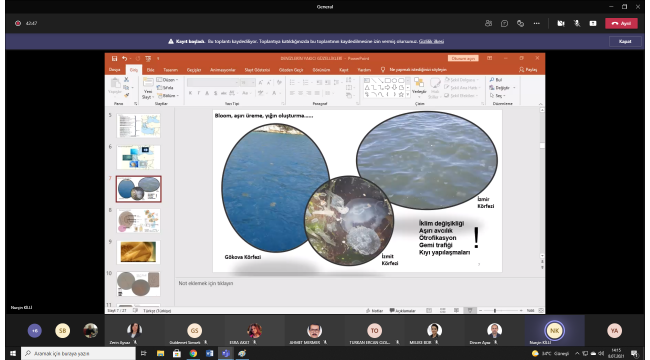Switch to the Slayt Gösterisi tab
This screenshot has height=360, width=650.
[x=257, y=70]
